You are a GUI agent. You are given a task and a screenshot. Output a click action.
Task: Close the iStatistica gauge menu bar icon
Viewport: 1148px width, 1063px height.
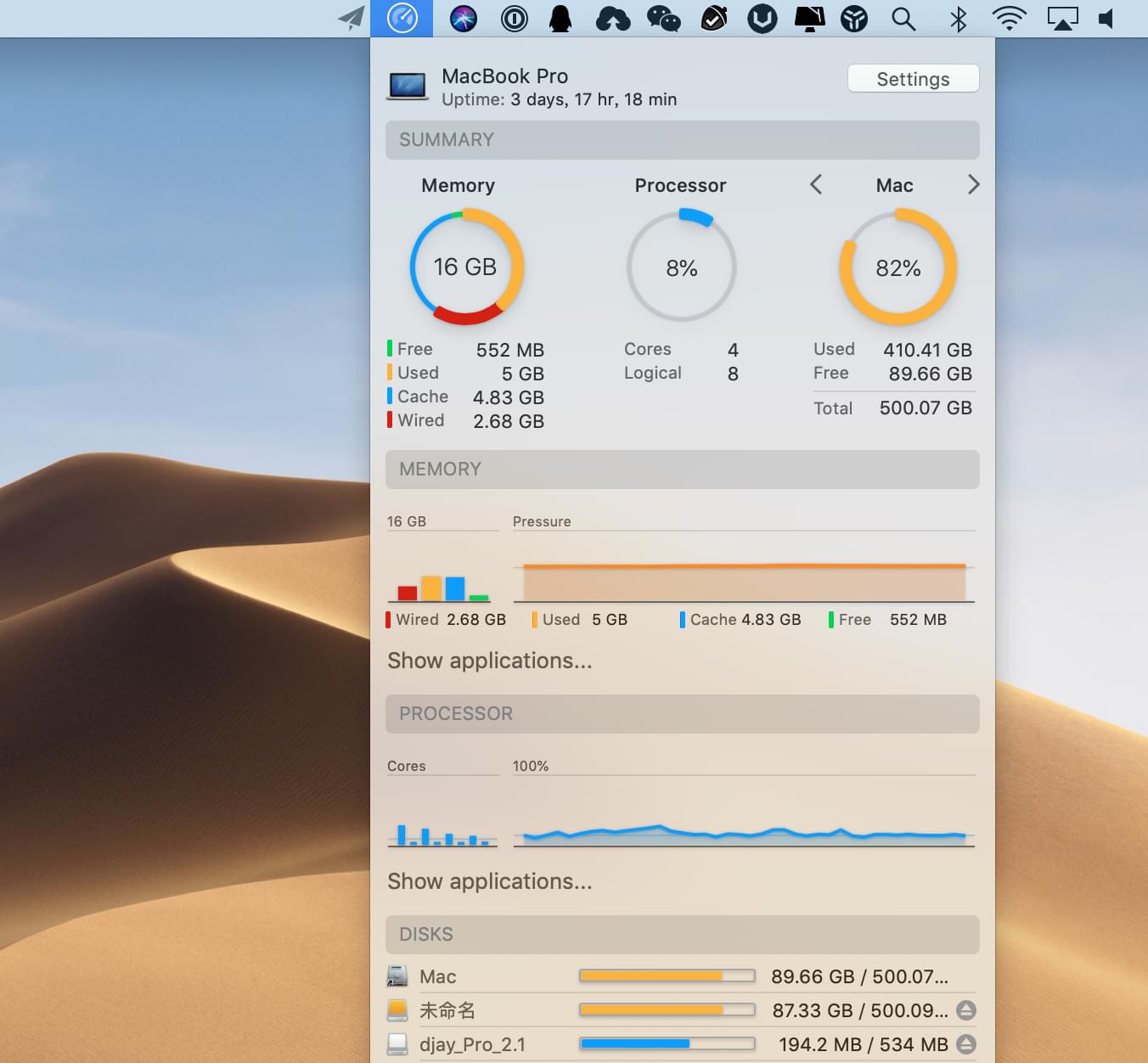coord(402,18)
